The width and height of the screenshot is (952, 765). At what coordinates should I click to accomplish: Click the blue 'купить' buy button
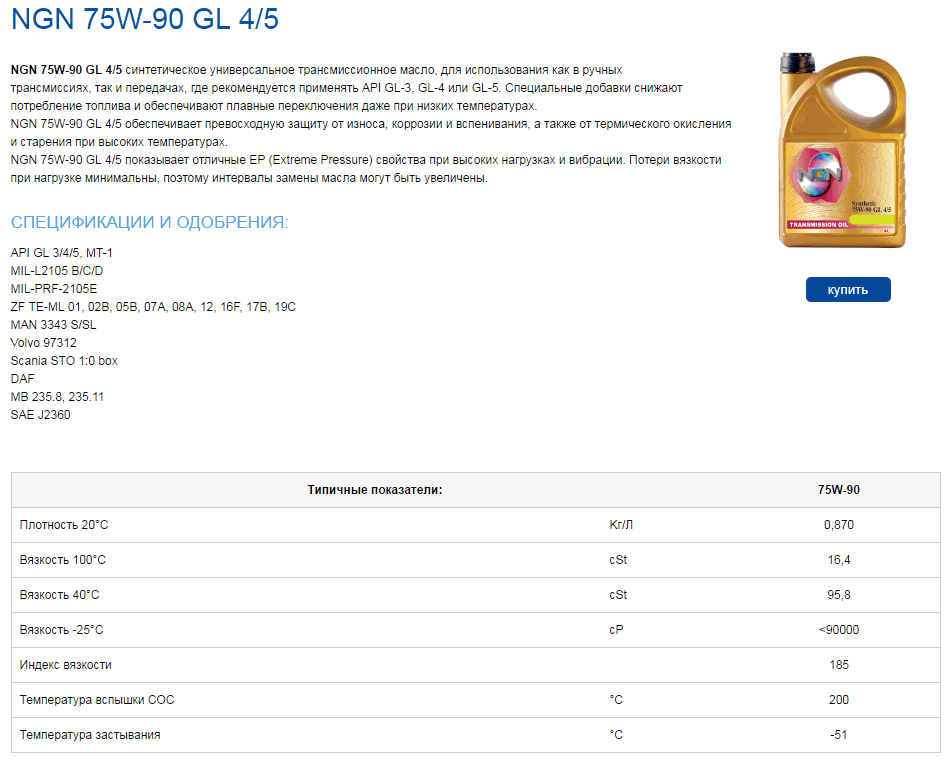848,290
